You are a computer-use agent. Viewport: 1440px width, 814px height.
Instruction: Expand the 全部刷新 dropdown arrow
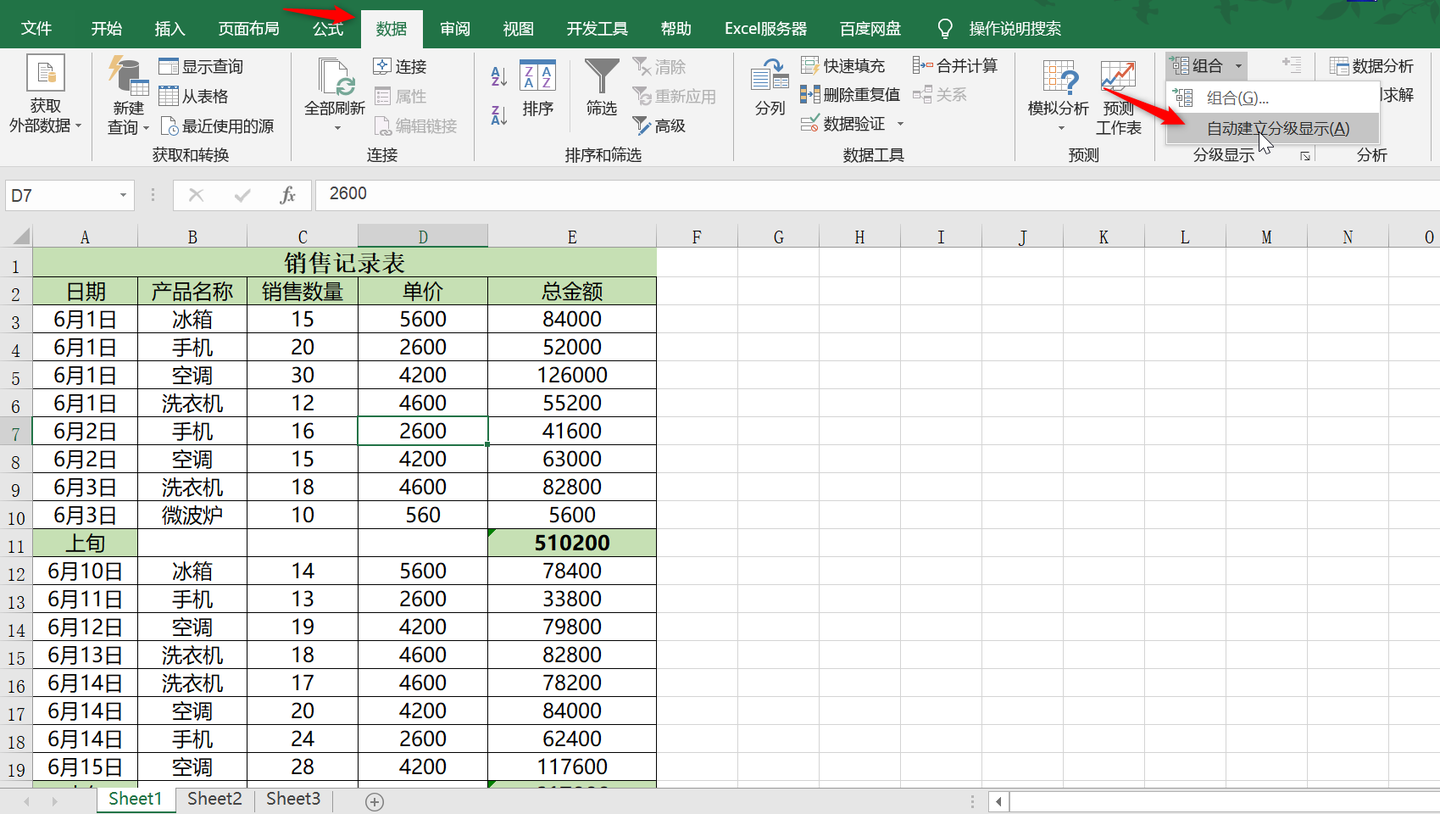click(x=337, y=128)
